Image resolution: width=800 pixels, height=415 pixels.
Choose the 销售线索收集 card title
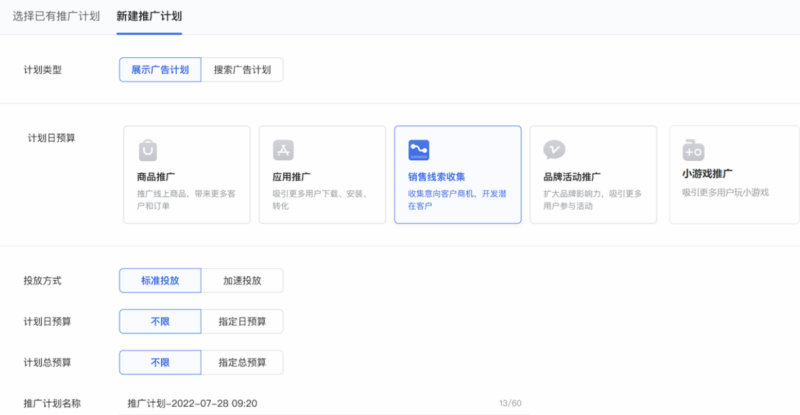[436, 177]
